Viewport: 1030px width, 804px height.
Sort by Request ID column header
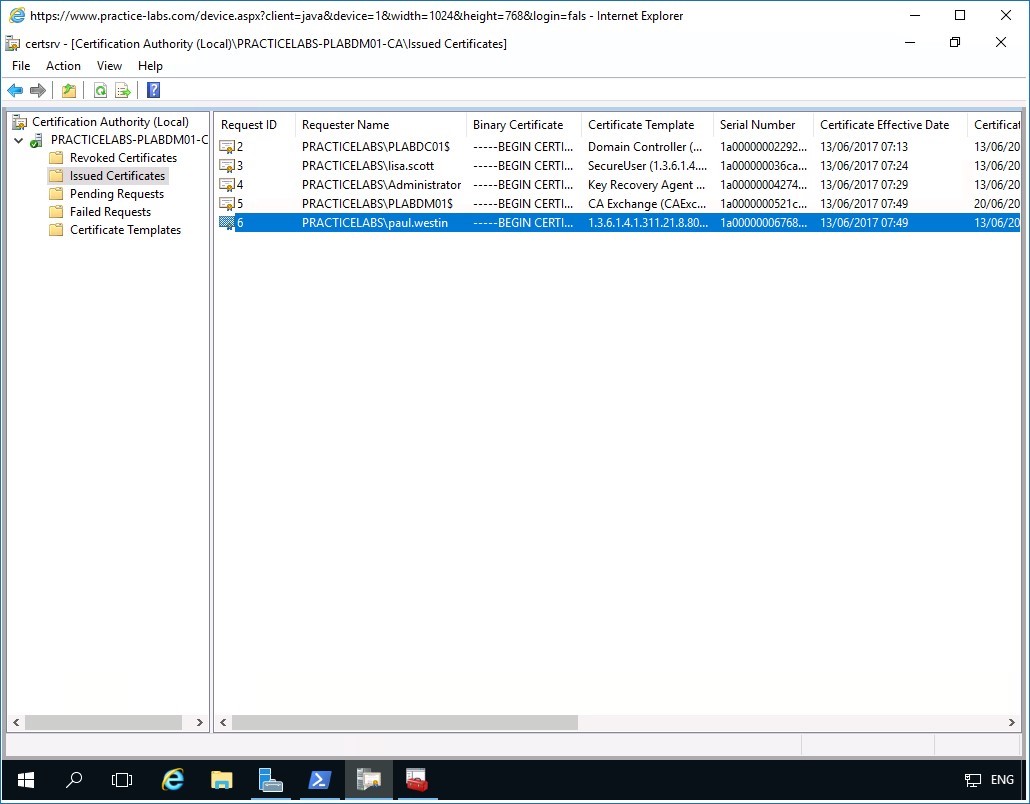click(255, 125)
